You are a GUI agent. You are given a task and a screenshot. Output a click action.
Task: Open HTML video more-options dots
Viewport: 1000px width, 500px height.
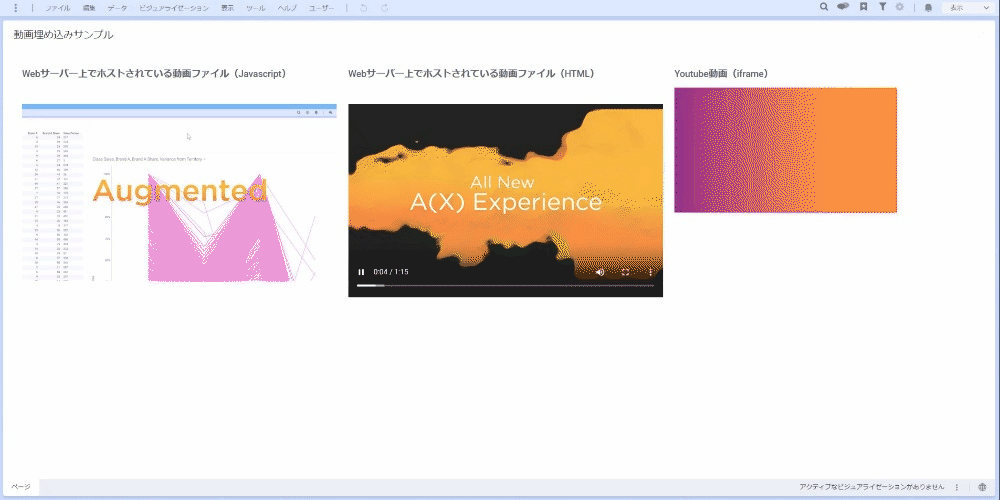click(651, 272)
